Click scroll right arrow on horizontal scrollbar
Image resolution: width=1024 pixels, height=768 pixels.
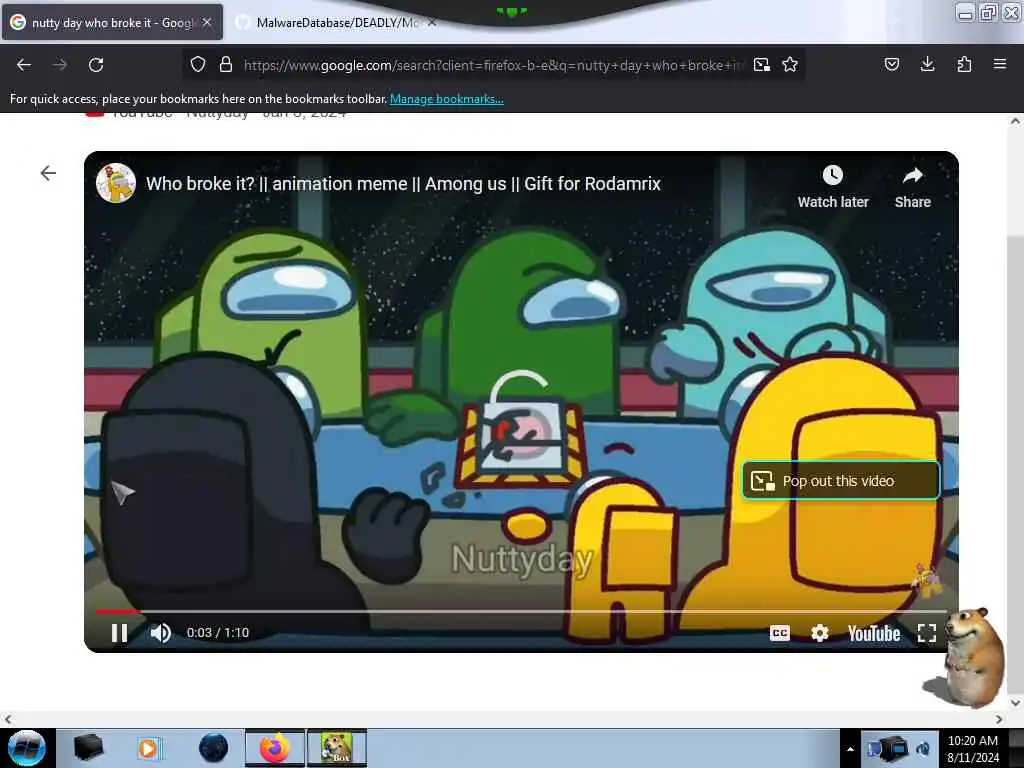pyautogui.click(x=999, y=719)
